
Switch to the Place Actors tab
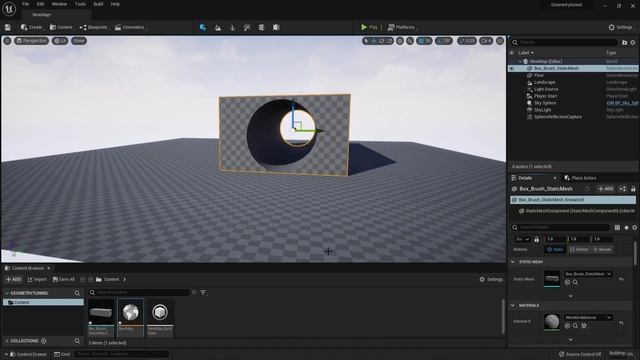click(x=580, y=178)
